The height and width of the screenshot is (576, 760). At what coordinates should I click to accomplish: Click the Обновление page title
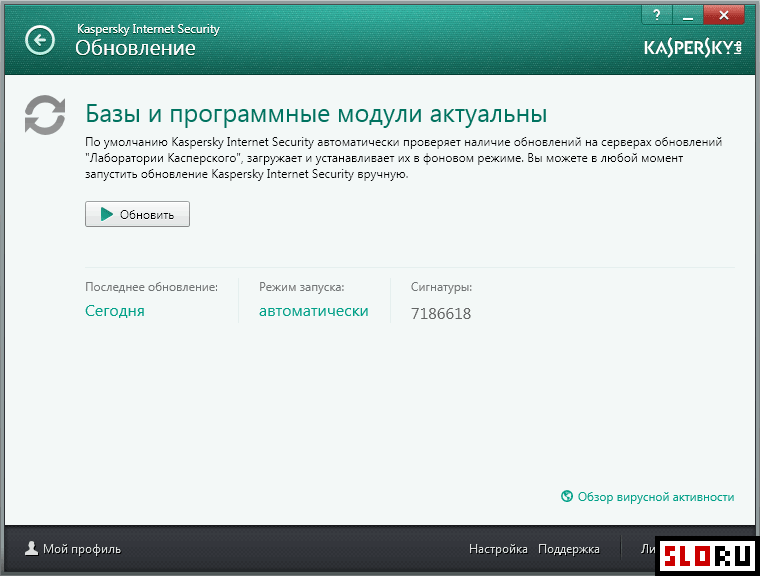tap(135, 48)
